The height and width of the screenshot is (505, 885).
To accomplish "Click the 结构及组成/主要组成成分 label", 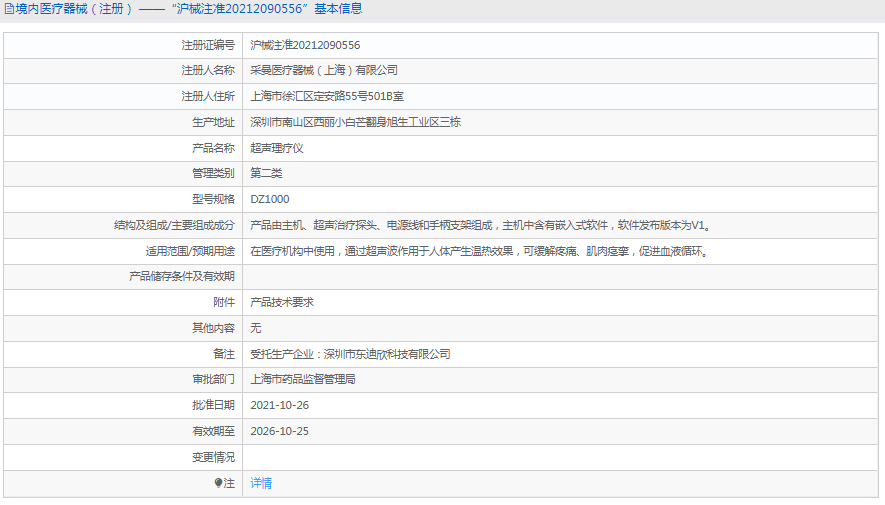I will pyautogui.click(x=174, y=225).
